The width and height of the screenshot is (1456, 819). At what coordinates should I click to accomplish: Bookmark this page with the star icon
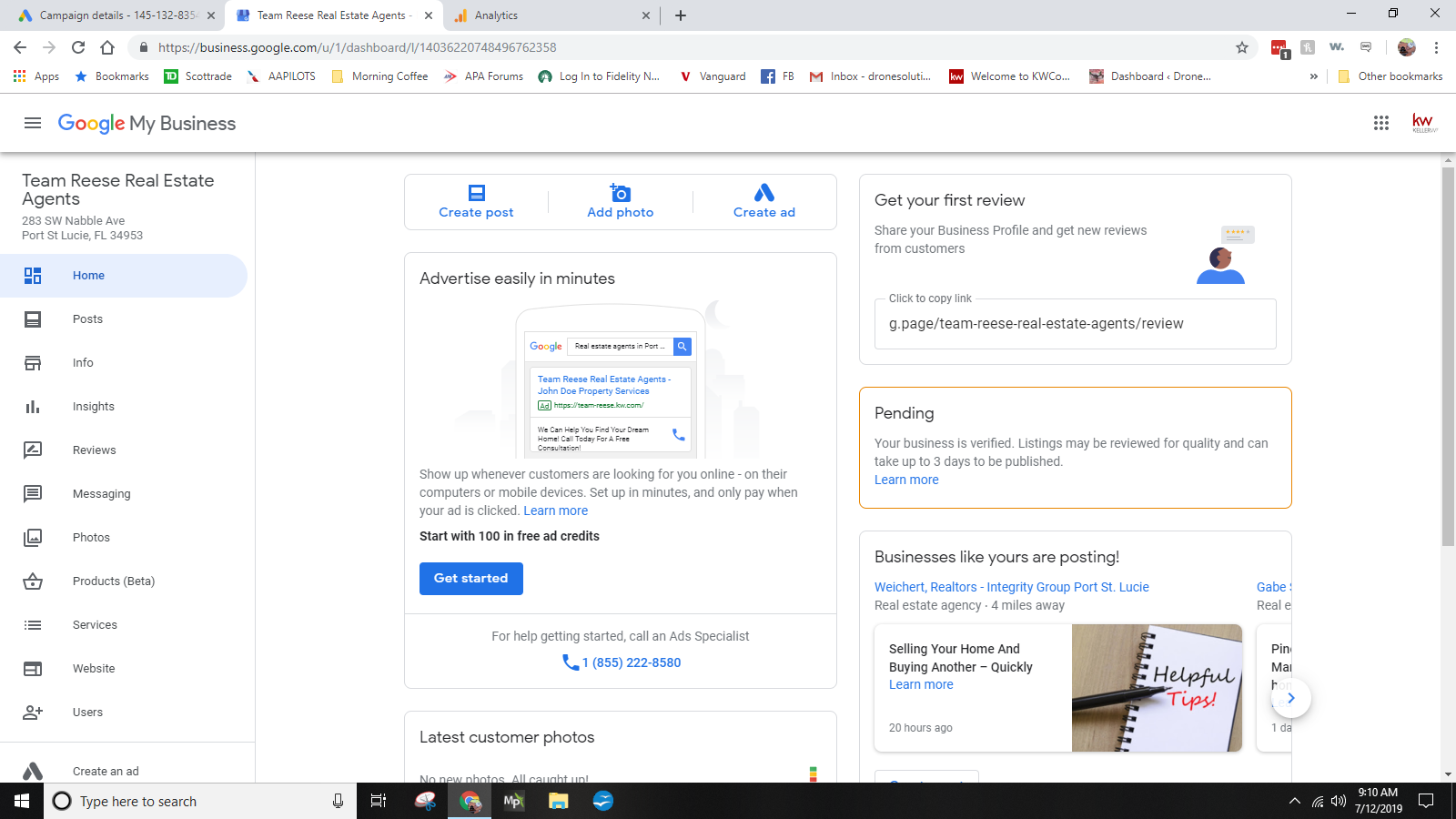pos(1241,47)
